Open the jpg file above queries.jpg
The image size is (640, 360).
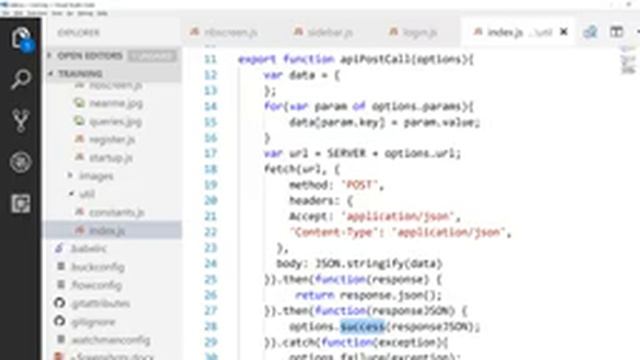(116, 103)
